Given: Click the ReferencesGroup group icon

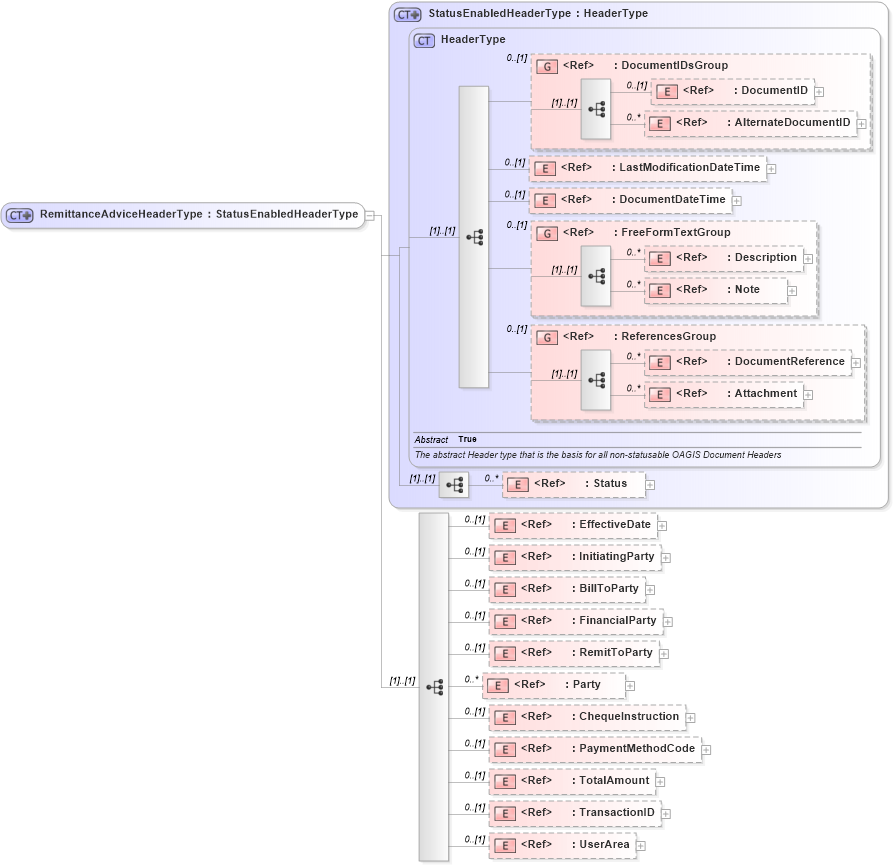Looking at the screenshot, I should point(546,337).
